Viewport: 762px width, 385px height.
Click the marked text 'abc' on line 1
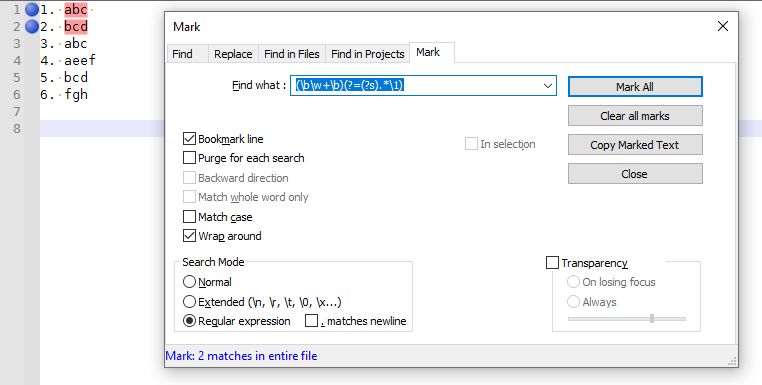point(76,9)
